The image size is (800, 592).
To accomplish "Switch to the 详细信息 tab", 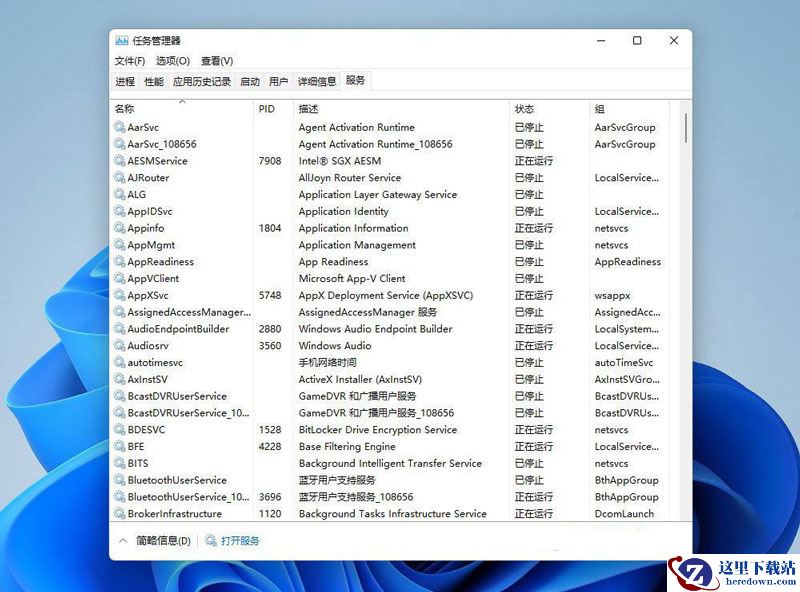I will tap(317, 82).
